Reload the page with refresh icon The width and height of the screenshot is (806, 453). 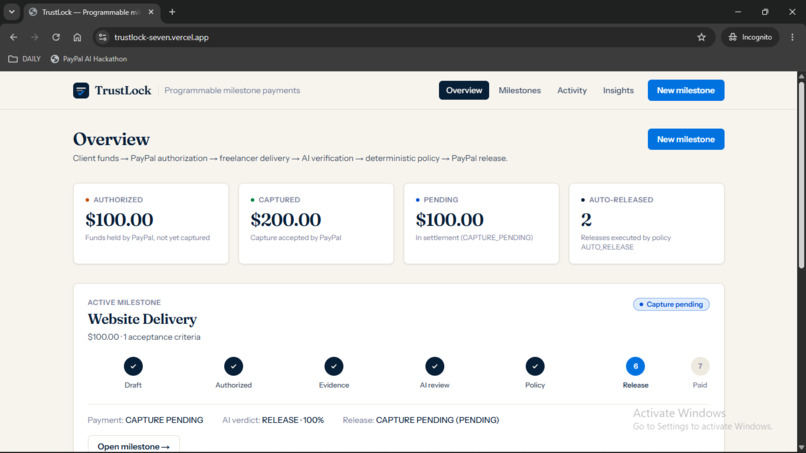pyautogui.click(x=56, y=37)
